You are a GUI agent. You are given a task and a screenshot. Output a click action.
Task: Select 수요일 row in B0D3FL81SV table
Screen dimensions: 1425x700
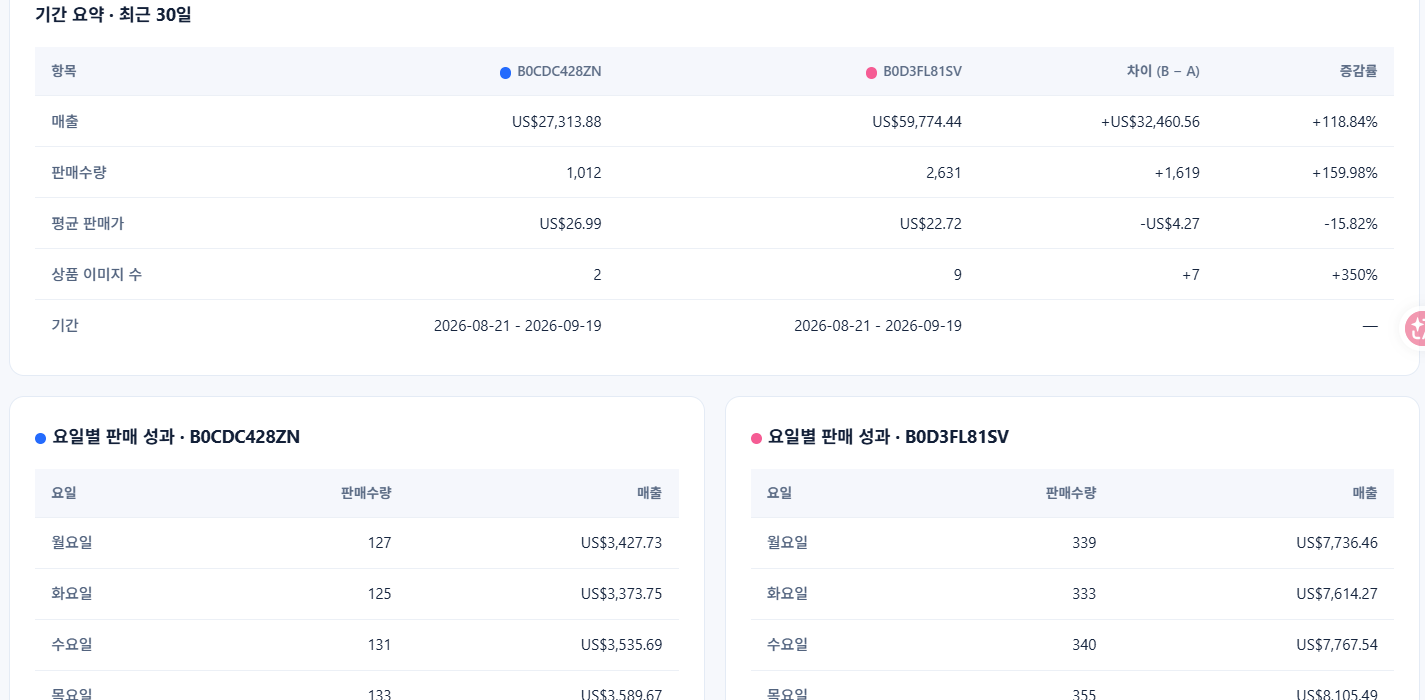click(x=1072, y=645)
